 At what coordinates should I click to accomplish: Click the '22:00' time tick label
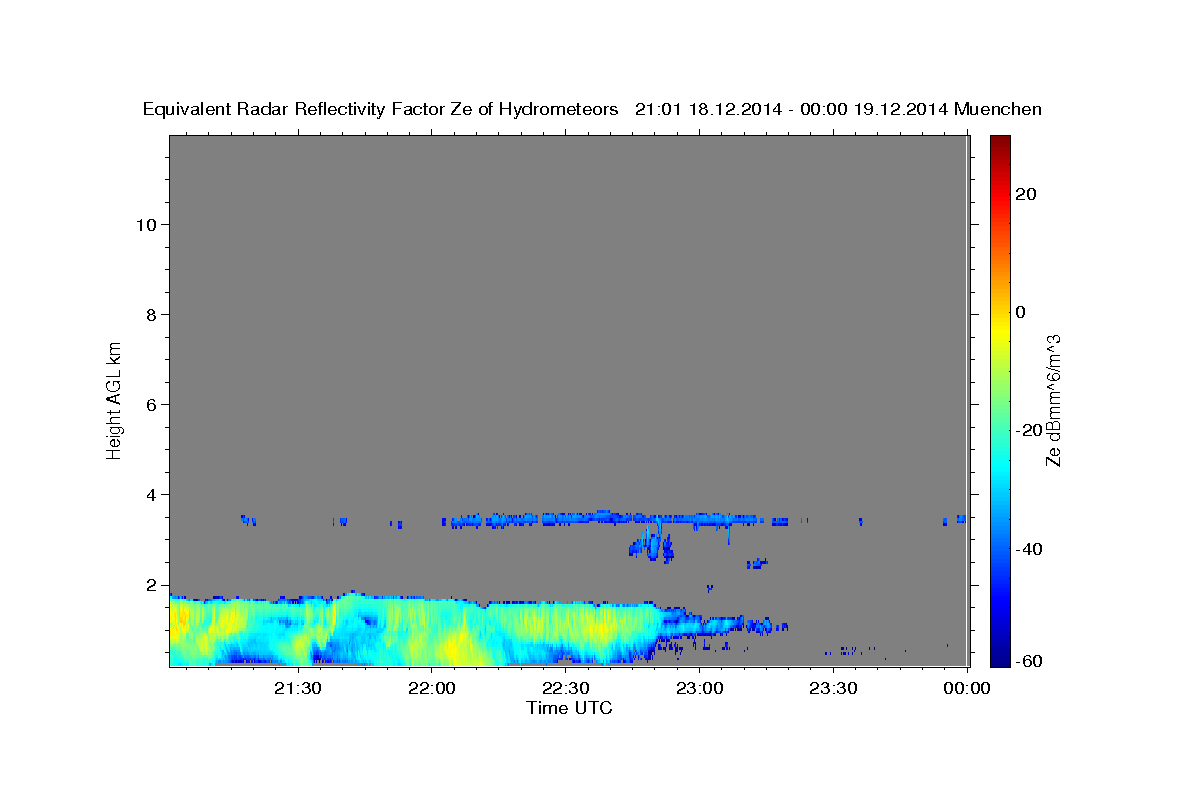[432, 688]
